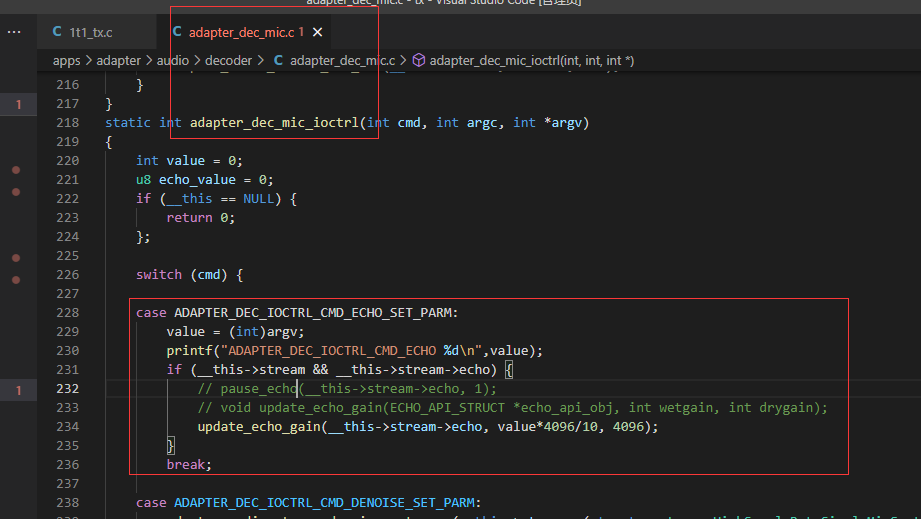This screenshot has width=921, height=519.
Task: Click the symbol cube icon in breadcrumb
Action: [419, 60]
